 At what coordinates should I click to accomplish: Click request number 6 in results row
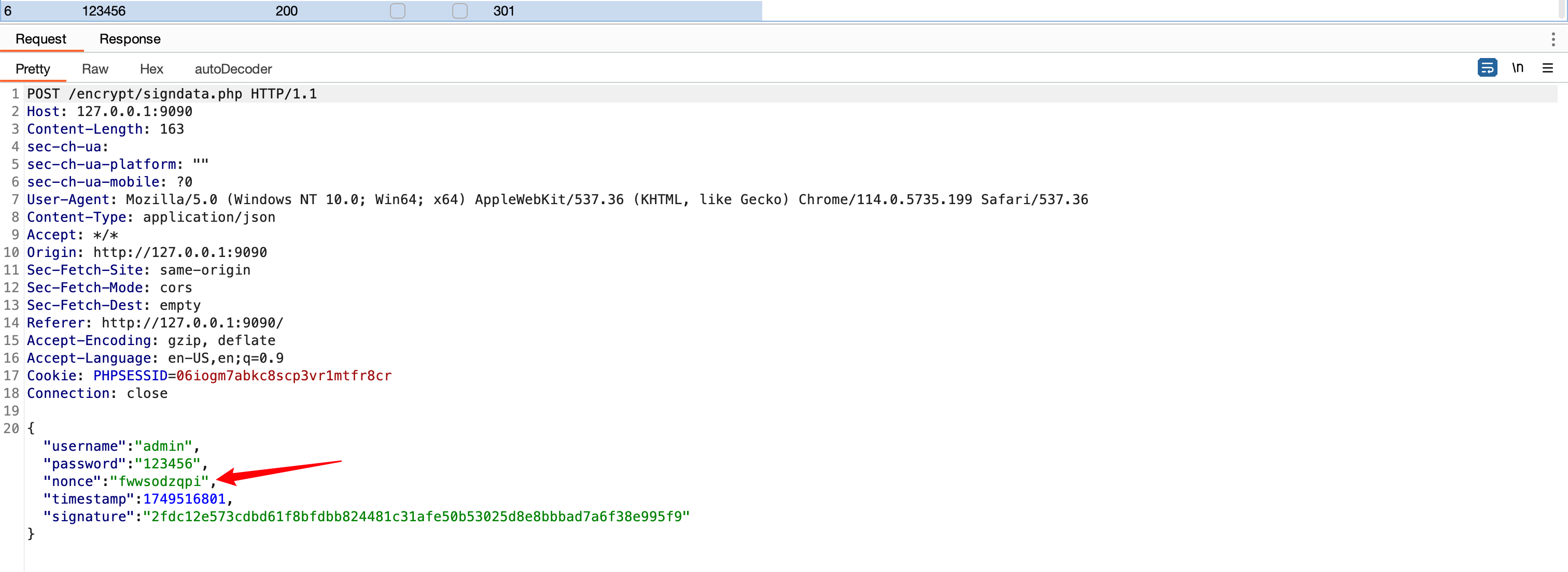[x=8, y=11]
